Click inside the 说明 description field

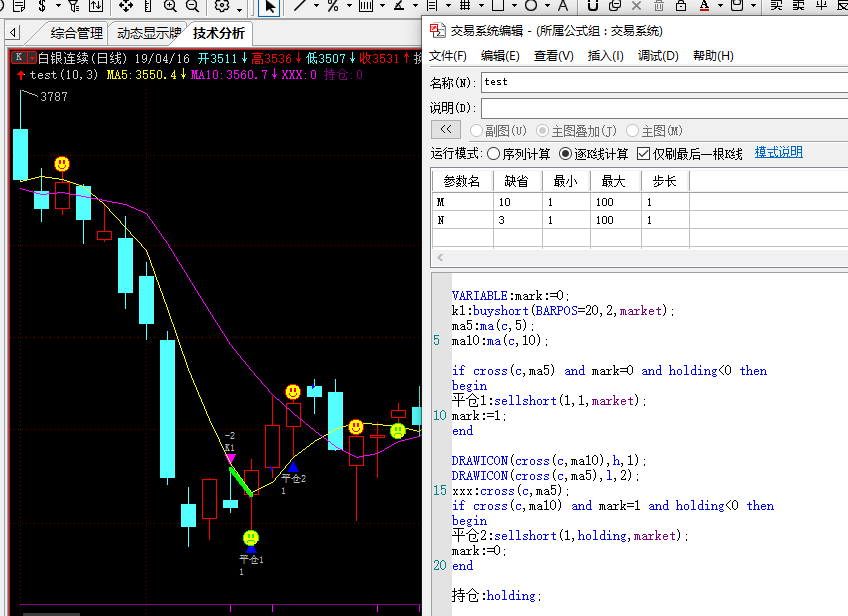click(665, 108)
